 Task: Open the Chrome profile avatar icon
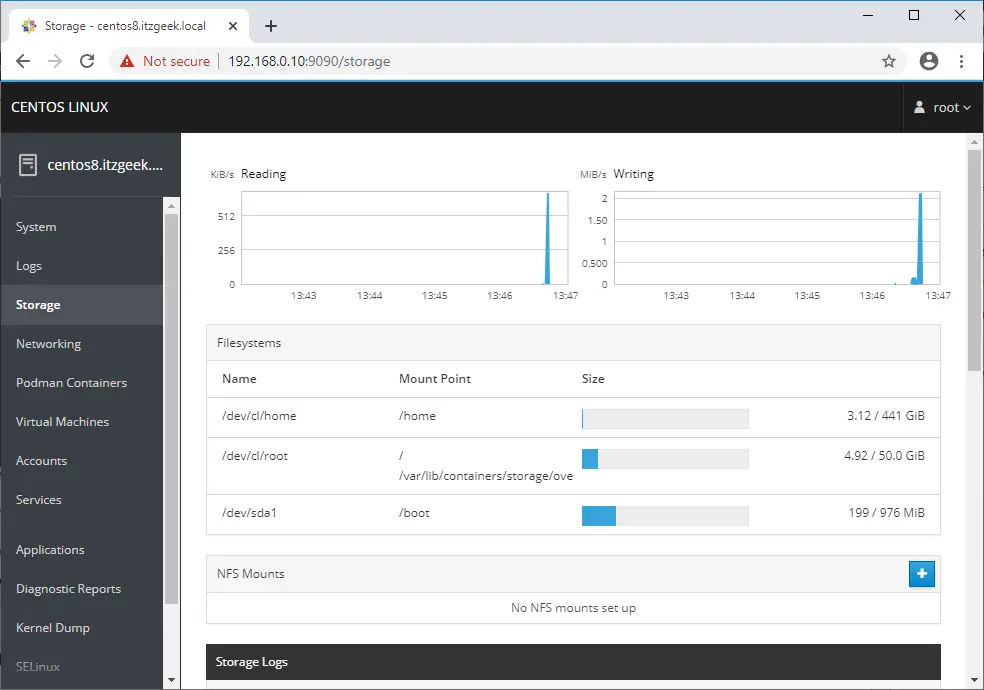click(x=929, y=61)
